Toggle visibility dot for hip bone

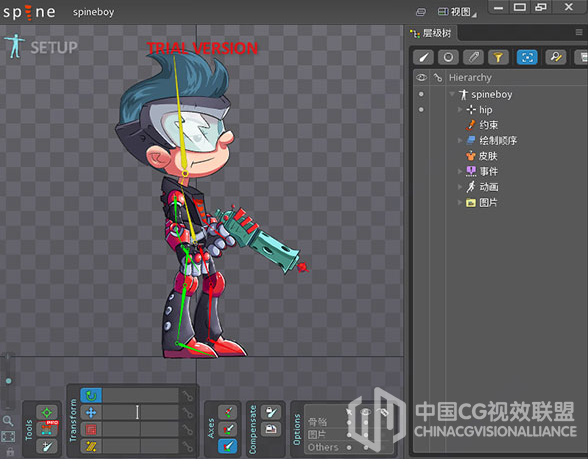421,110
